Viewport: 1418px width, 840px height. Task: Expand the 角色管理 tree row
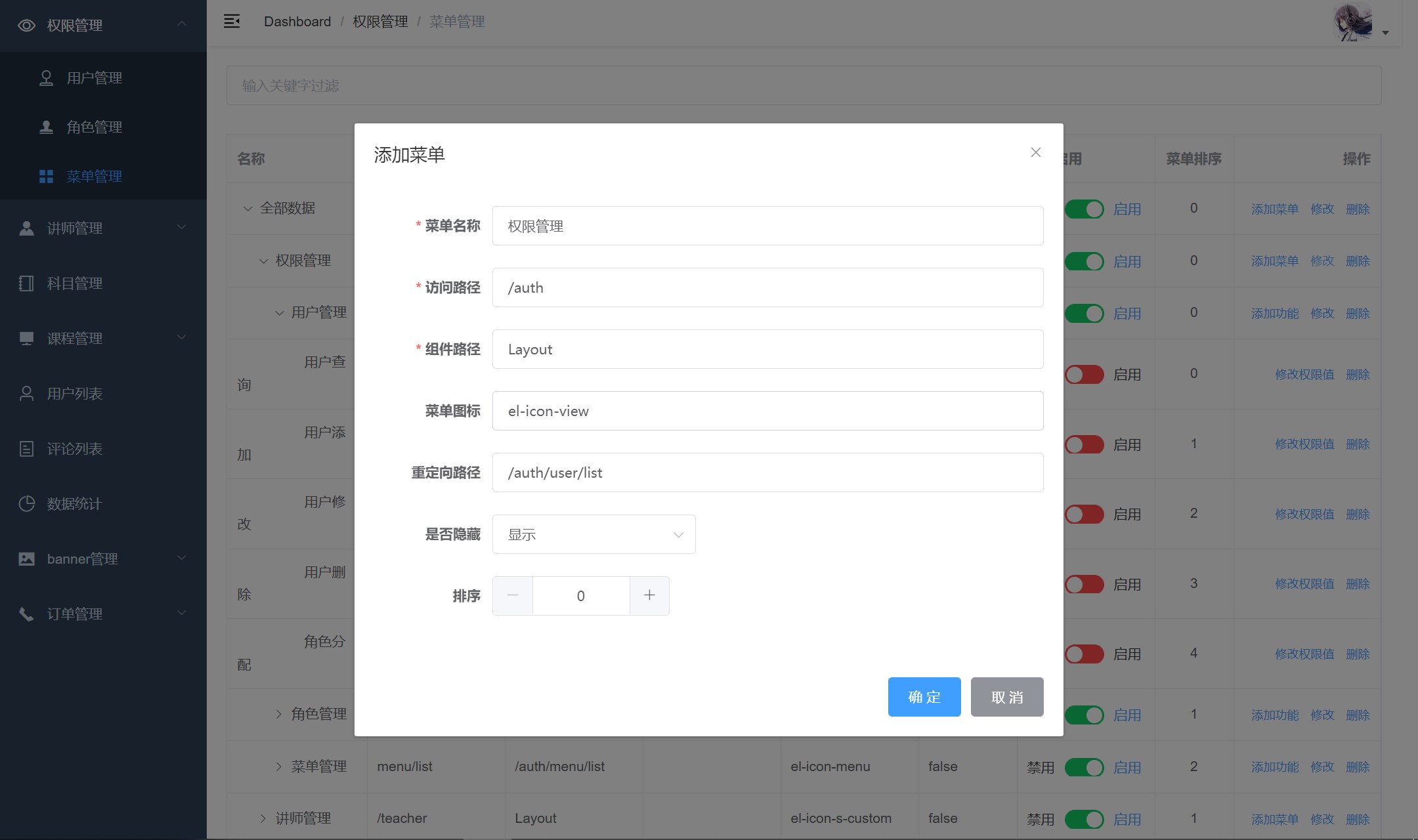click(x=278, y=714)
